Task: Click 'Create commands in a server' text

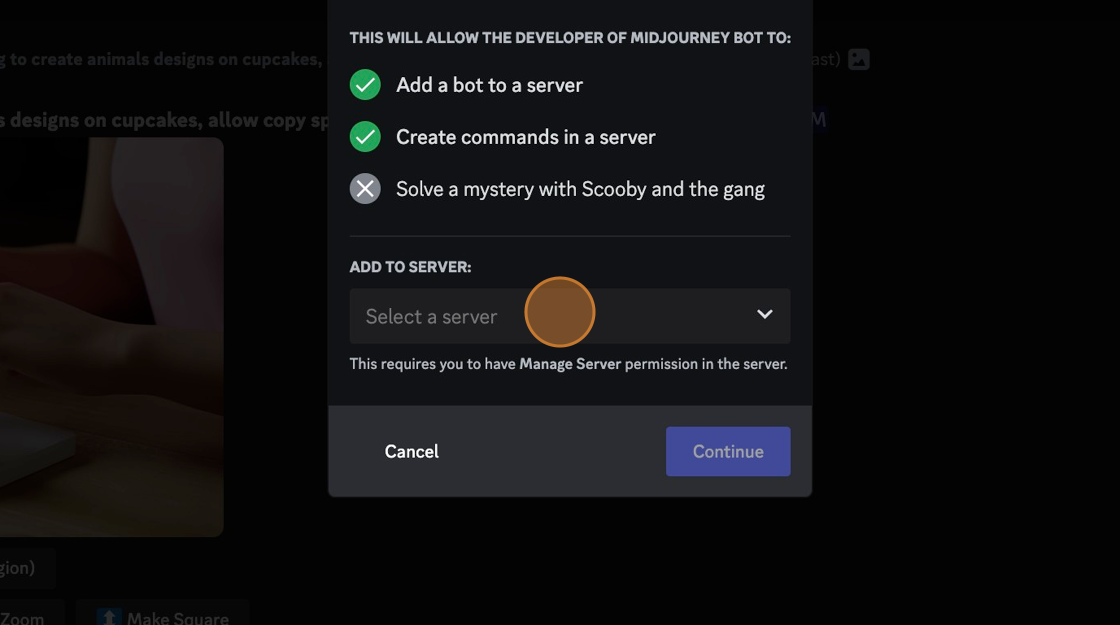Action: coord(526,137)
